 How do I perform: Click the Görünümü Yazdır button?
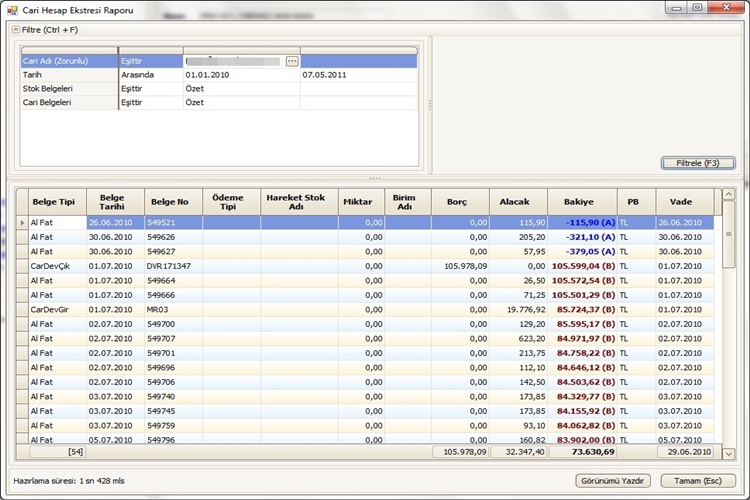613,481
